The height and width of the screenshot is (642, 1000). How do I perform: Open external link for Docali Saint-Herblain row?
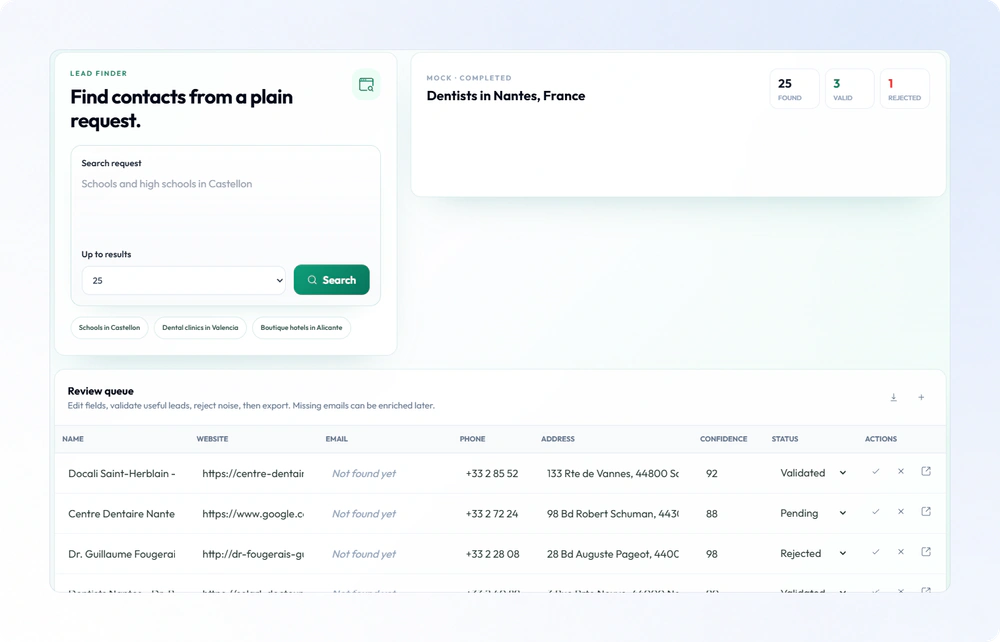click(x=926, y=472)
